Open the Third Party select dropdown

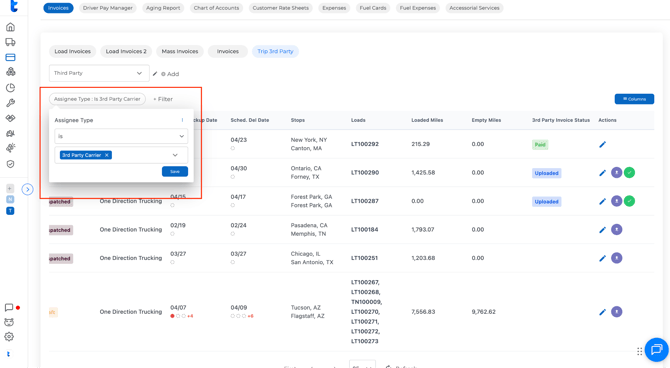click(x=99, y=73)
